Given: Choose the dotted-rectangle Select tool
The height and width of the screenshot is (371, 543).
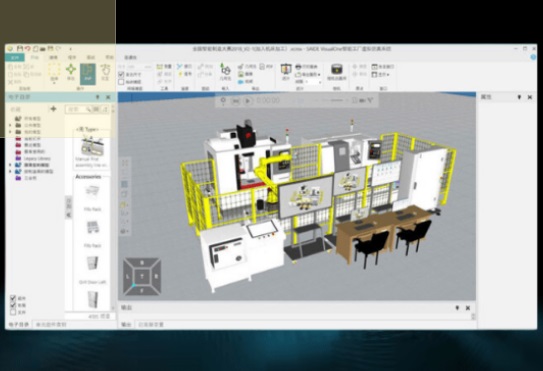Looking at the screenshot, I should coord(54,72).
